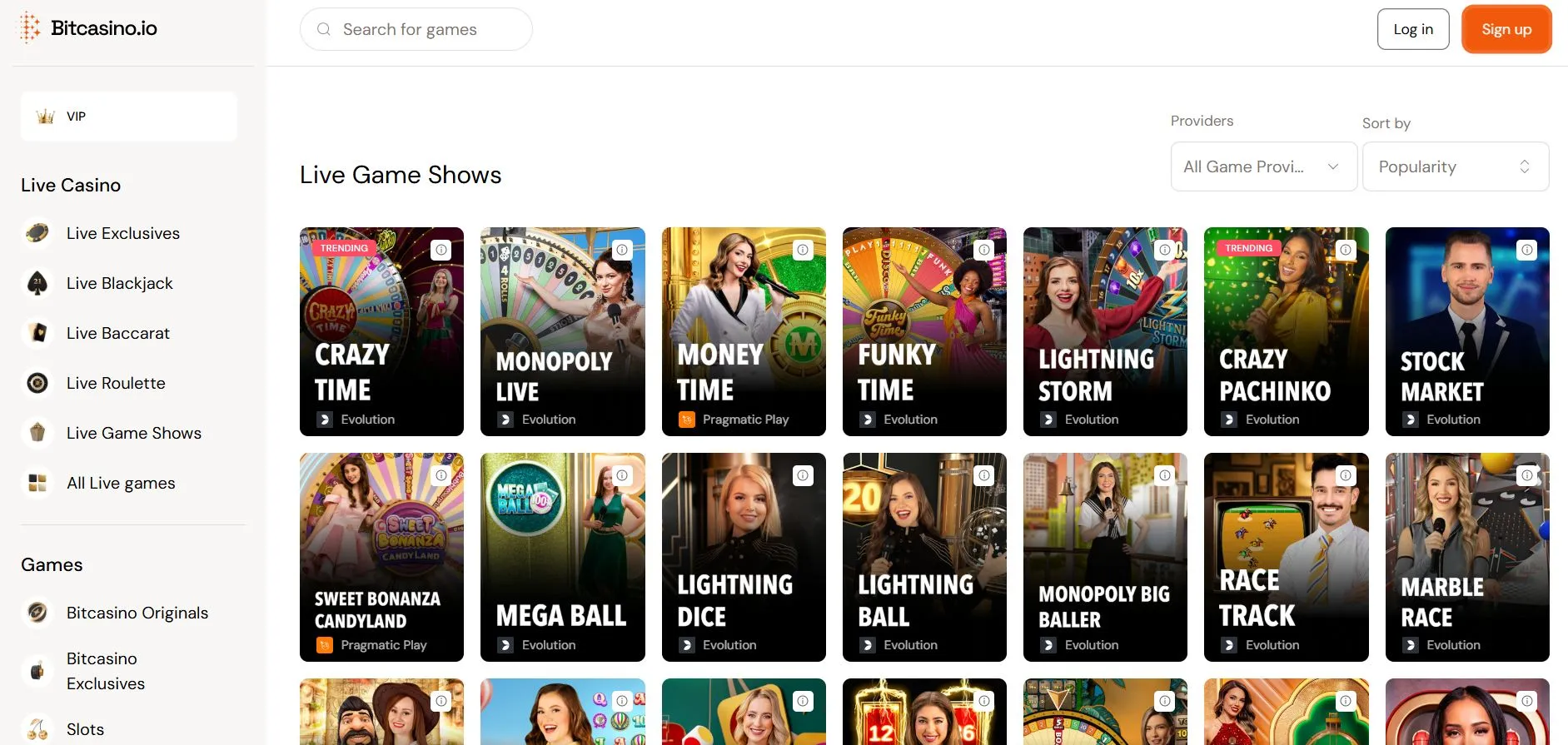Click the Live Roulette wheel icon
The width and height of the screenshot is (1568, 745).
pyautogui.click(x=37, y=384)
